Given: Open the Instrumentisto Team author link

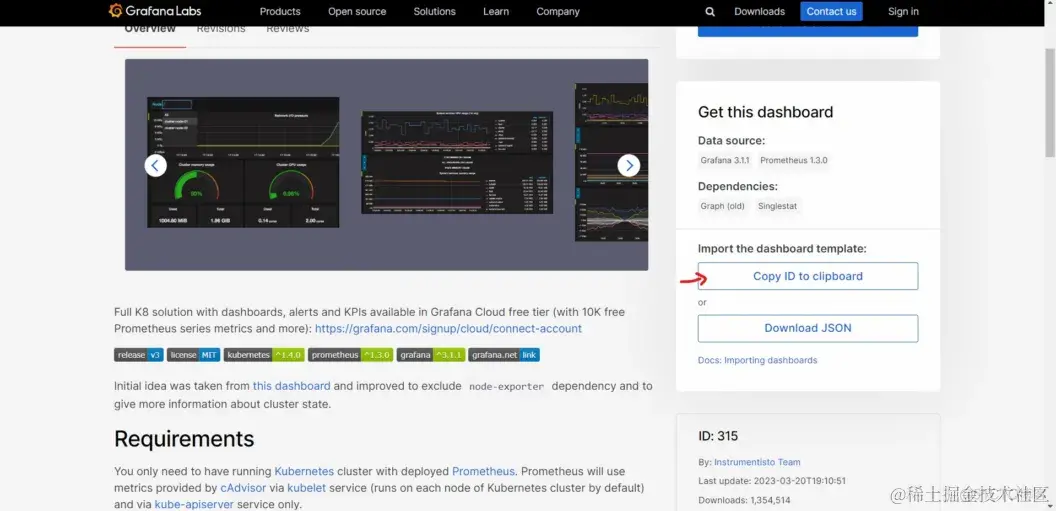Looking at the screenshot, I should click(757, 462).
